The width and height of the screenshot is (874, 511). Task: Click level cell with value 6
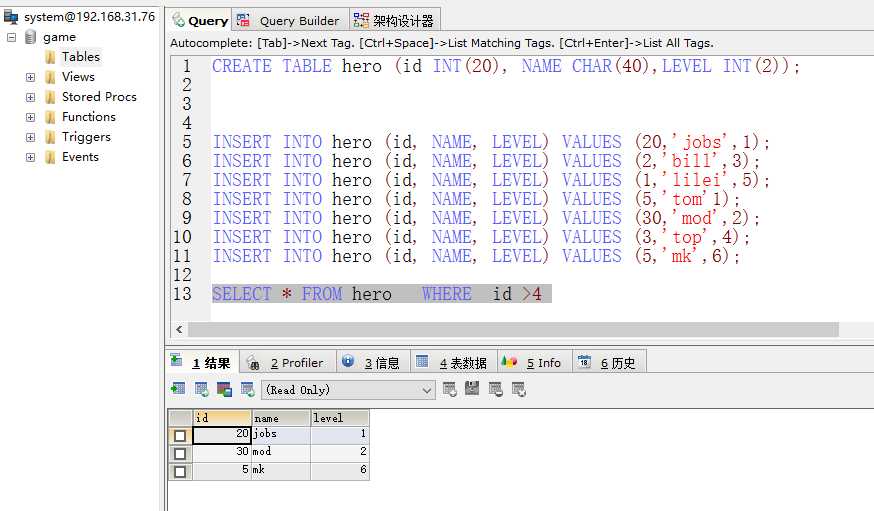tap(339, 471)
